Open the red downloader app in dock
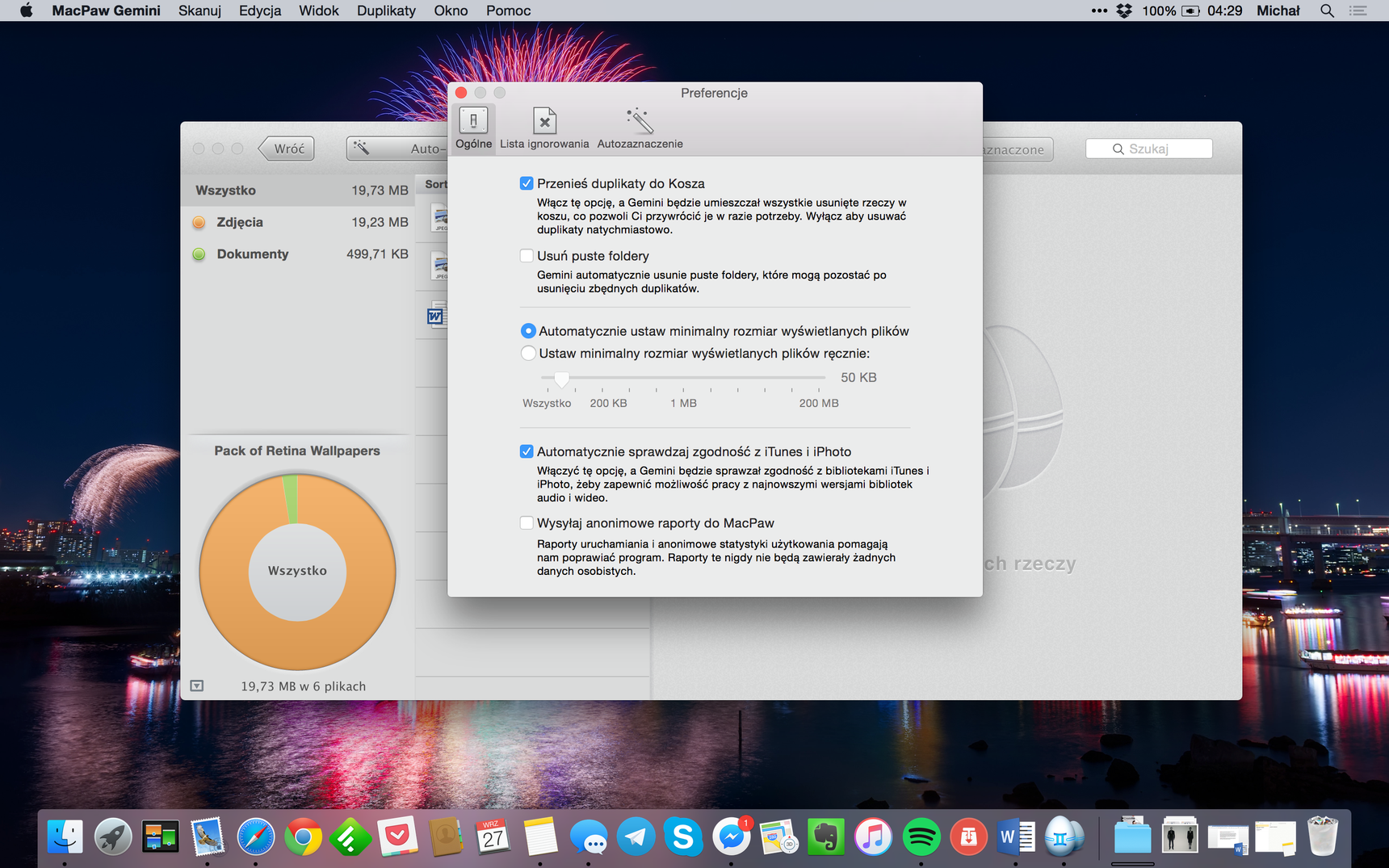 coord(968,837)
